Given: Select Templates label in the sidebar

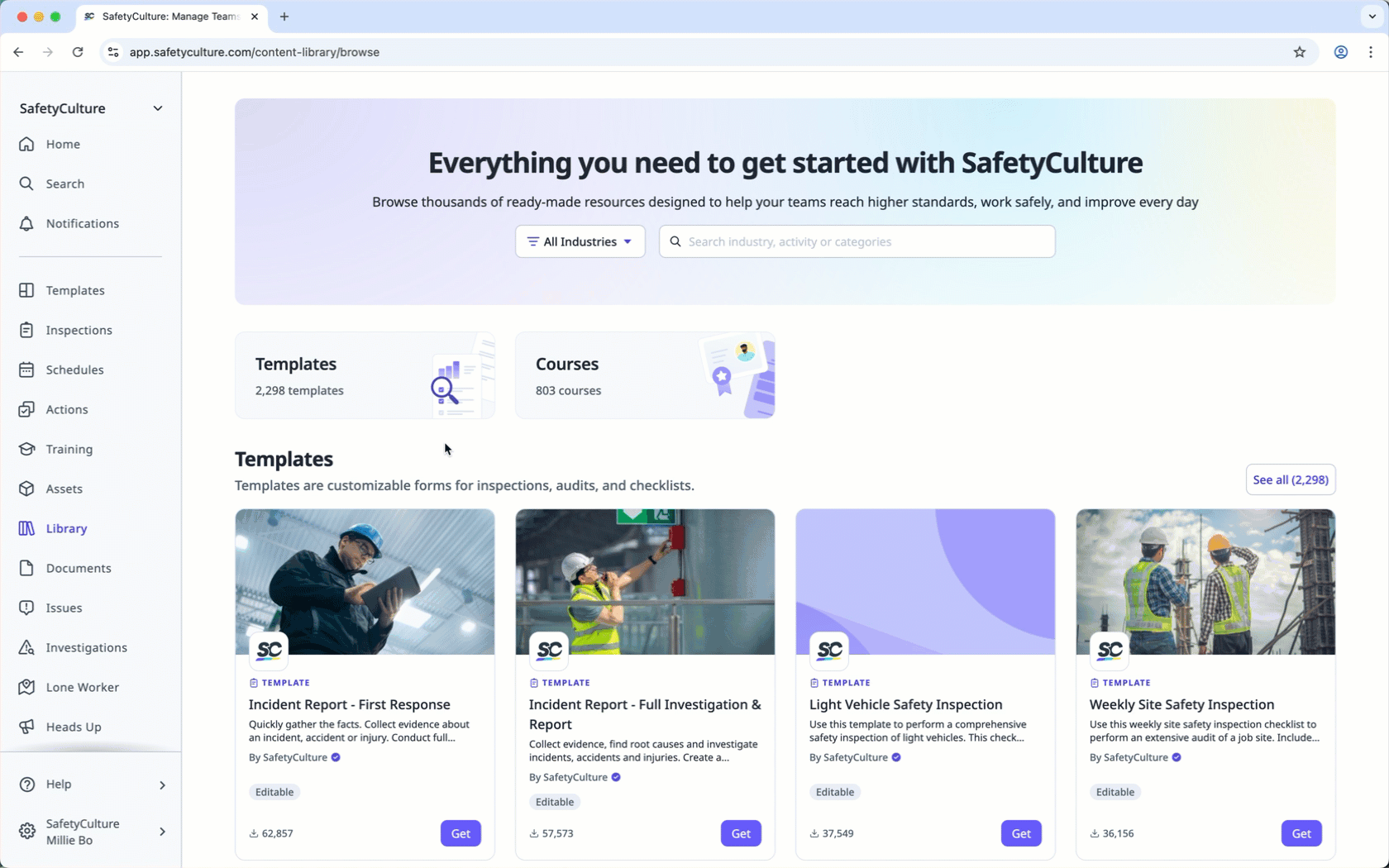Looking at the screenshot, I should pyautogui.click(x=75, y=290).
